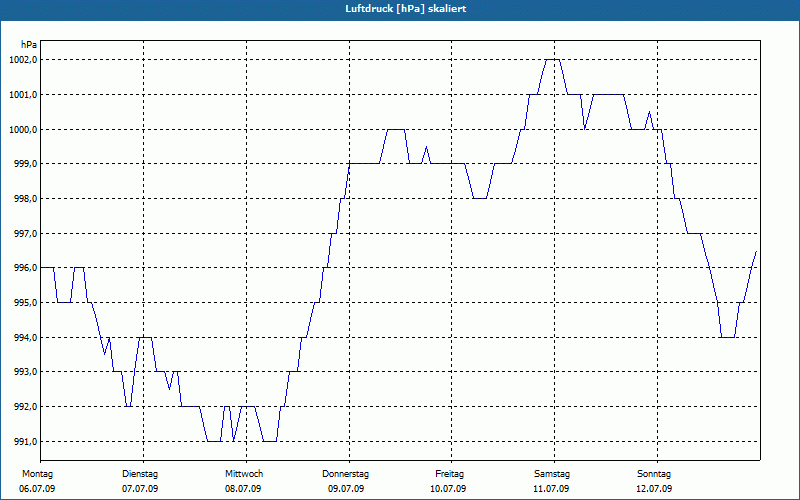
Task: Click the date 08.07.09
Action: click(x=243, y=489)
